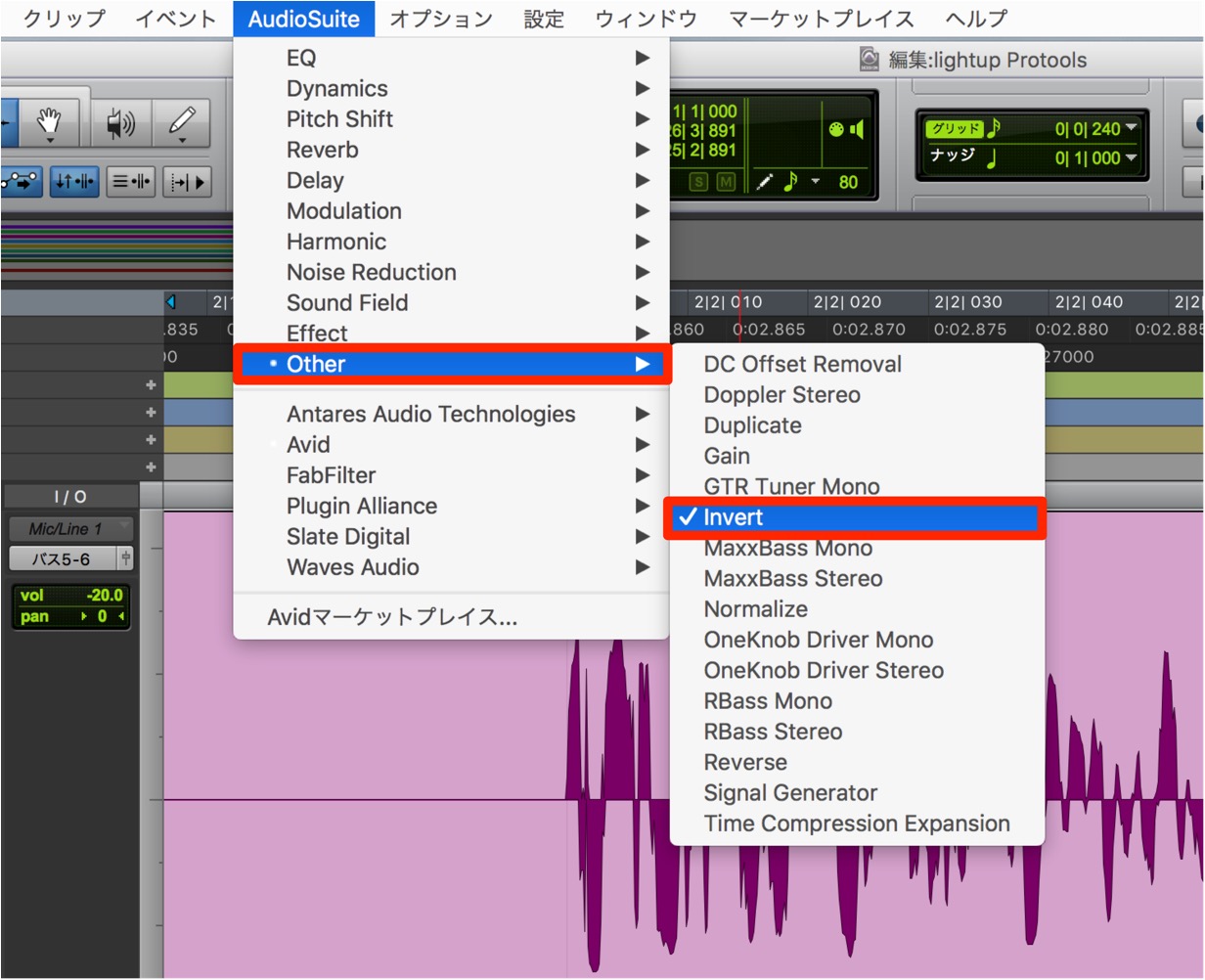
Task: Open the note duration dropdown arrow
Action: pyautogui.click(x=815, y=182)
